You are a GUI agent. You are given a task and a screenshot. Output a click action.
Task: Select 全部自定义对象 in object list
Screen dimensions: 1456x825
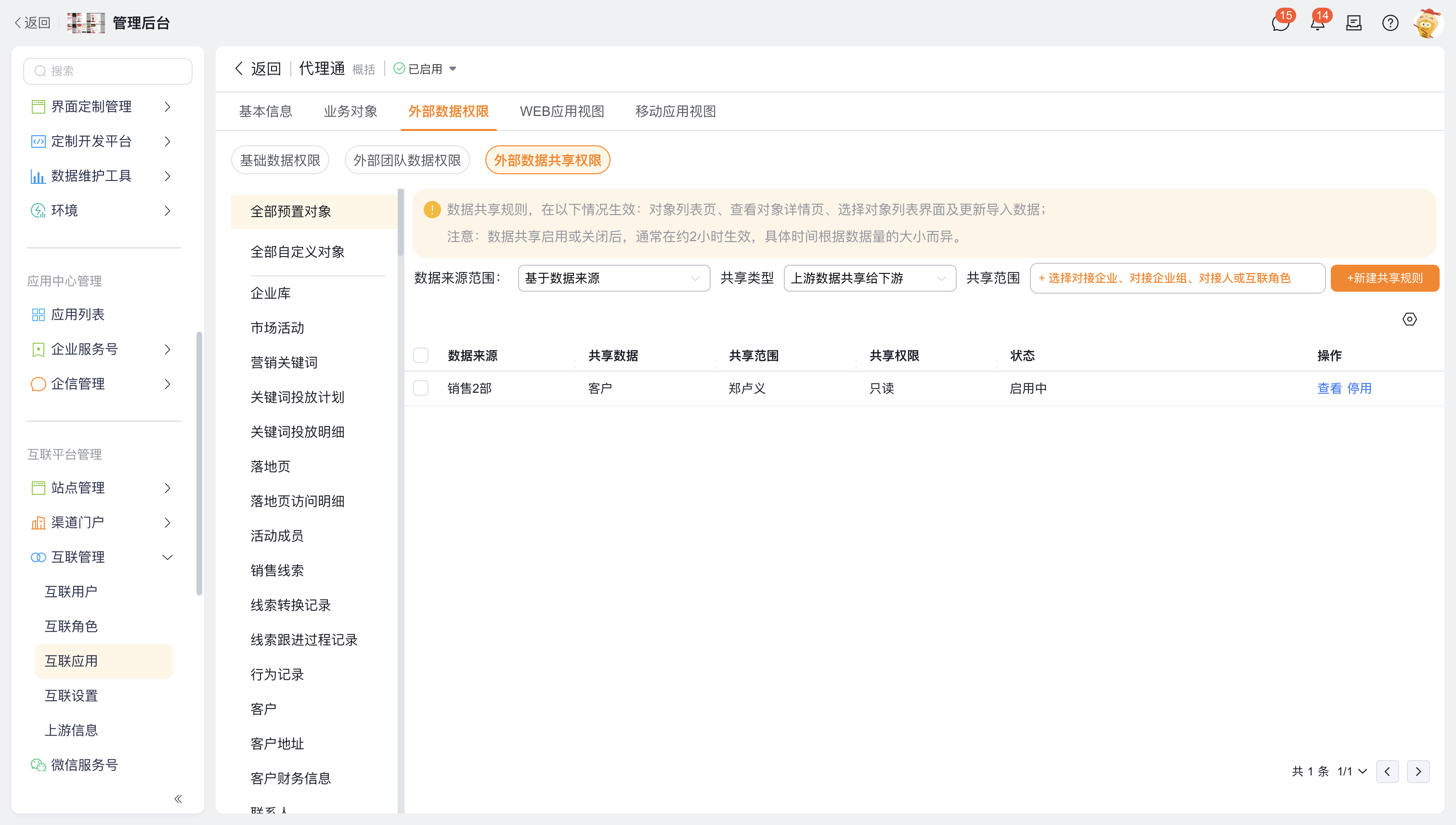coord(298,252)
